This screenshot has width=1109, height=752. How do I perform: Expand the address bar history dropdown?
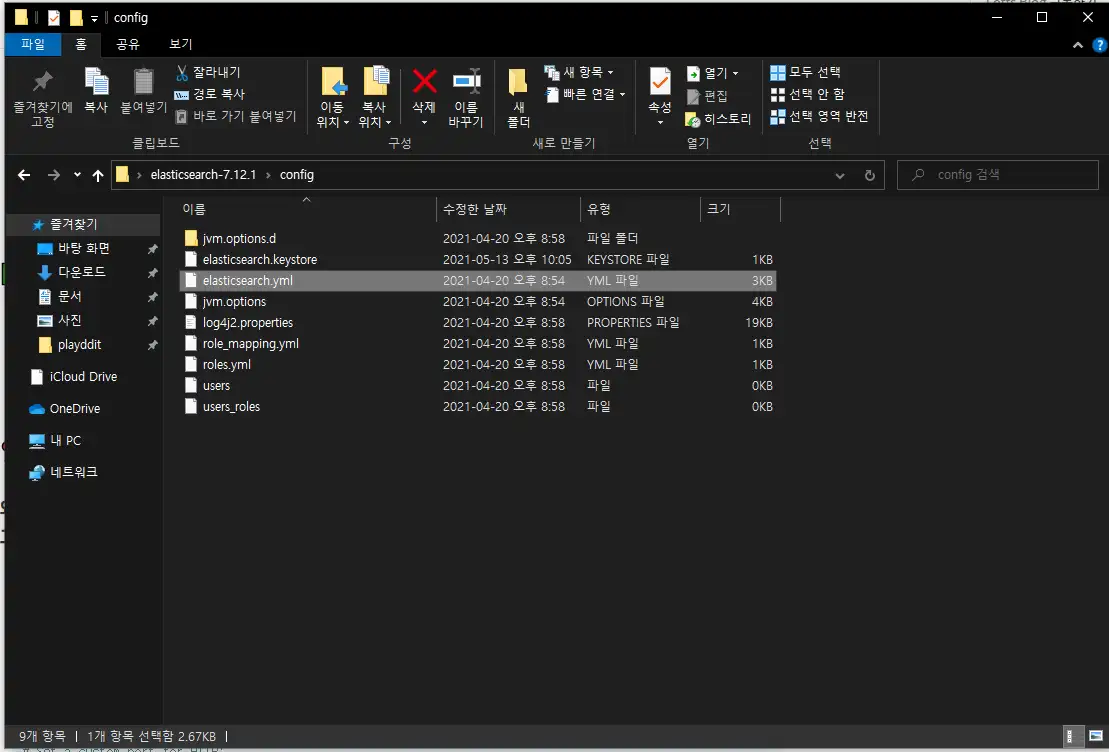click(x=840, y=175)
